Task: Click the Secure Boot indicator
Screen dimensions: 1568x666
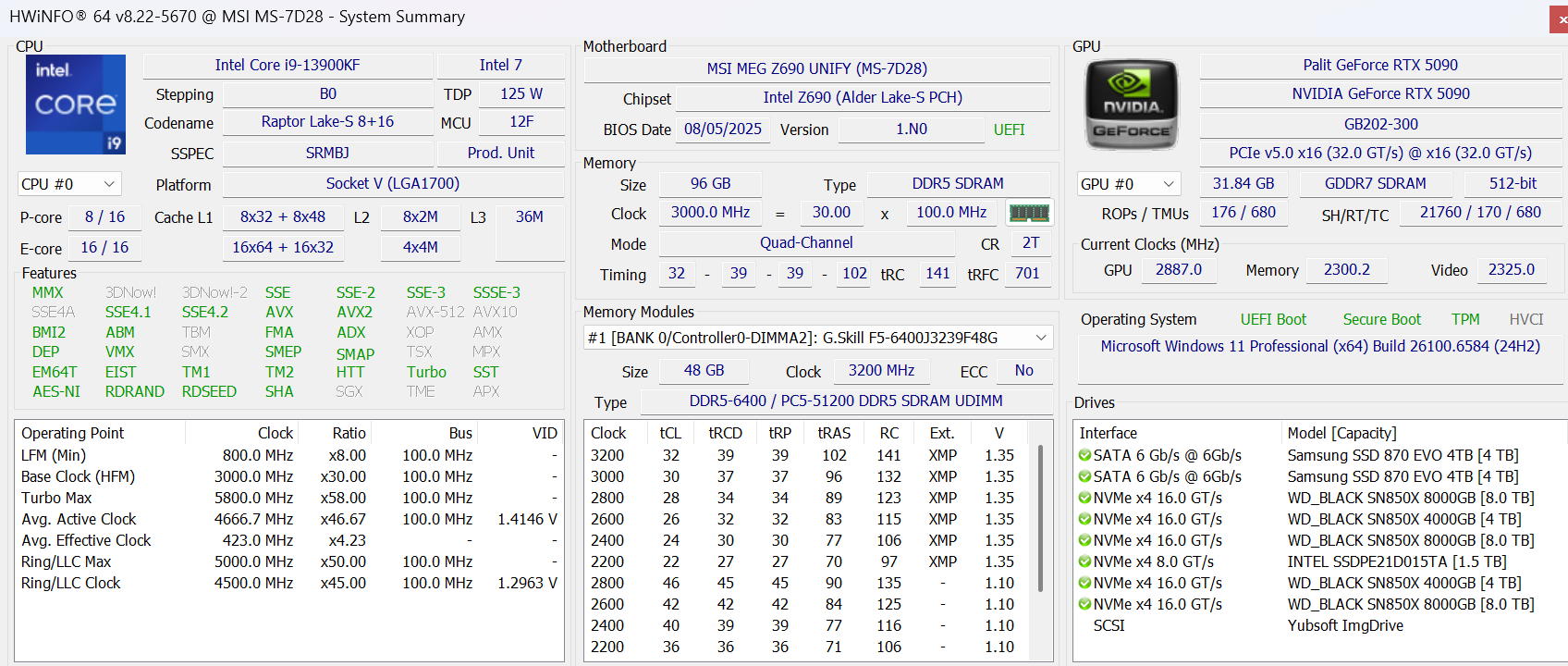Action: [1381, 319]
